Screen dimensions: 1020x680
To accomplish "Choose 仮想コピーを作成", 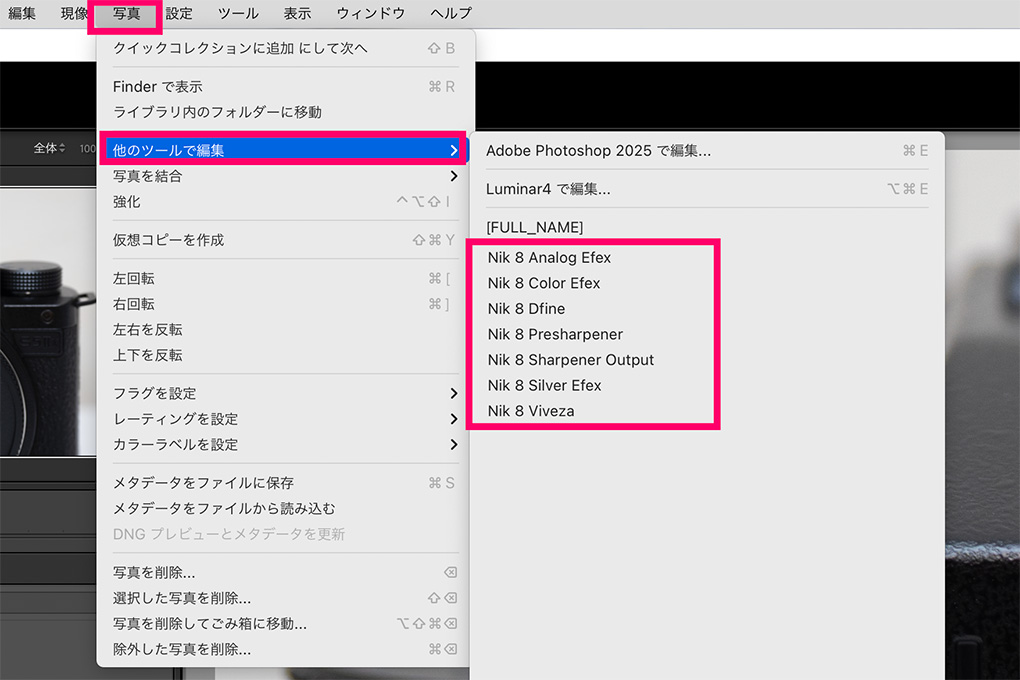I will pos(286,240).
